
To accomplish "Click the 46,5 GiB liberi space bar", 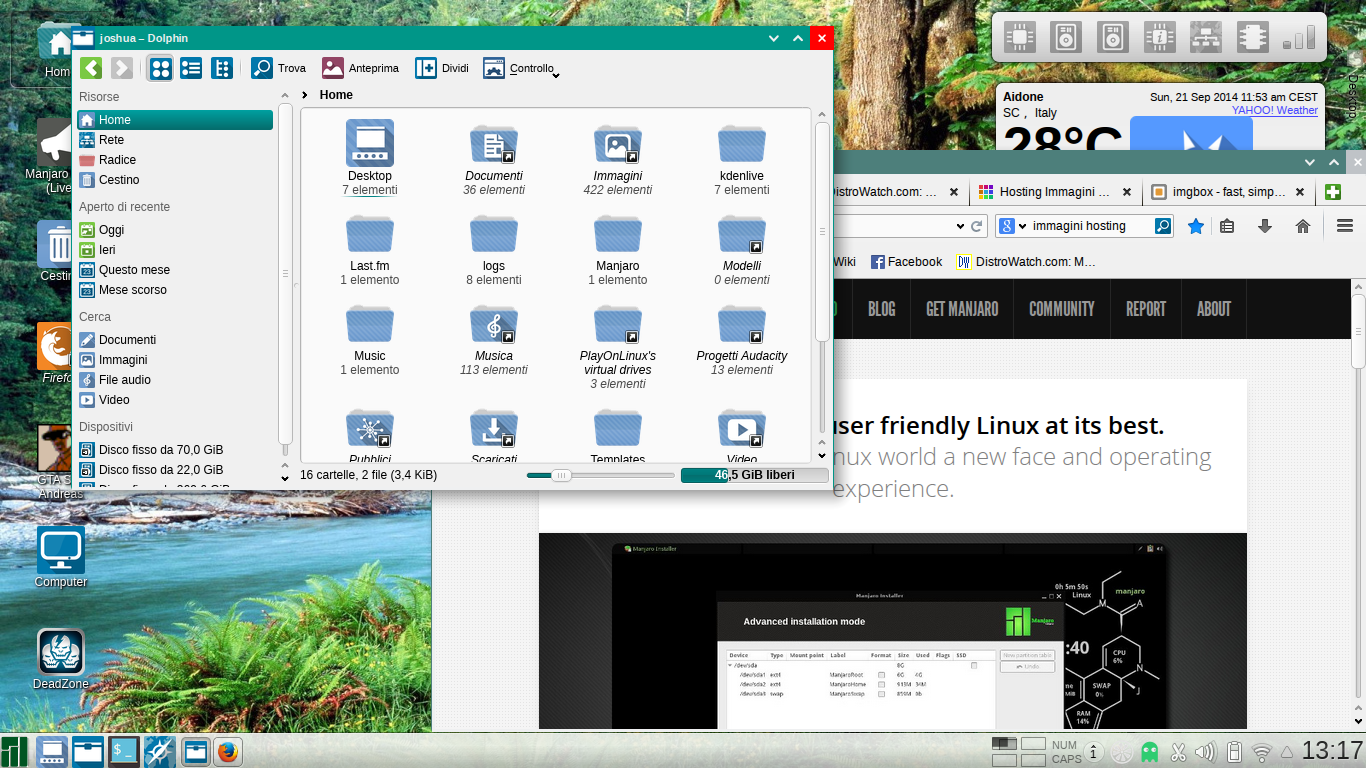I will 754,475.
